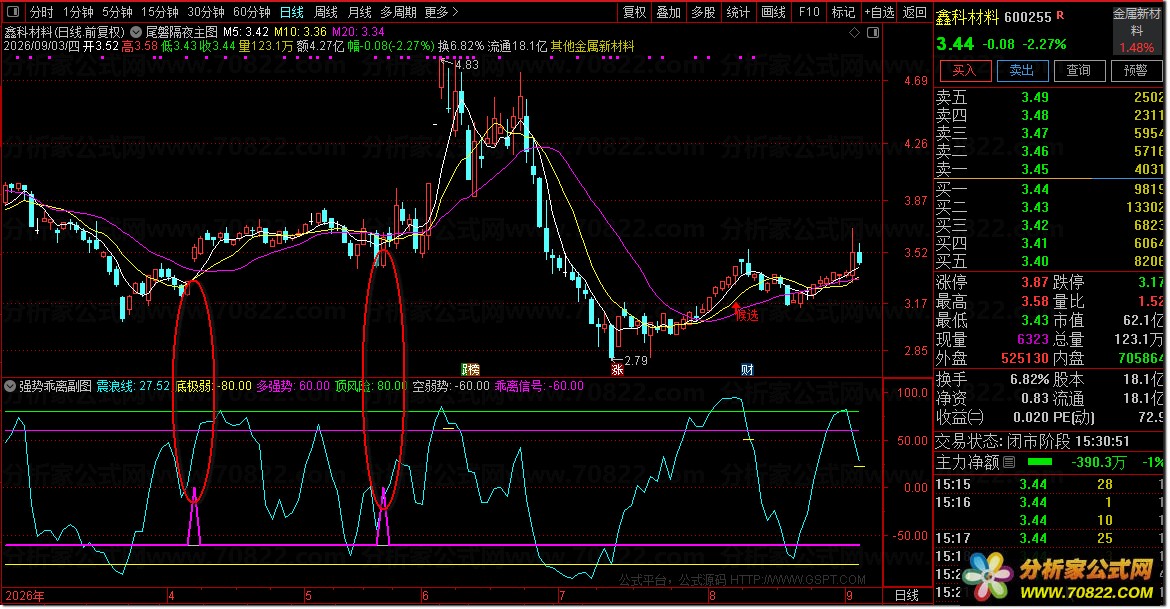Add stock to watchlist via +自选
Screen dimensions: 1170x609
(879, 12)
